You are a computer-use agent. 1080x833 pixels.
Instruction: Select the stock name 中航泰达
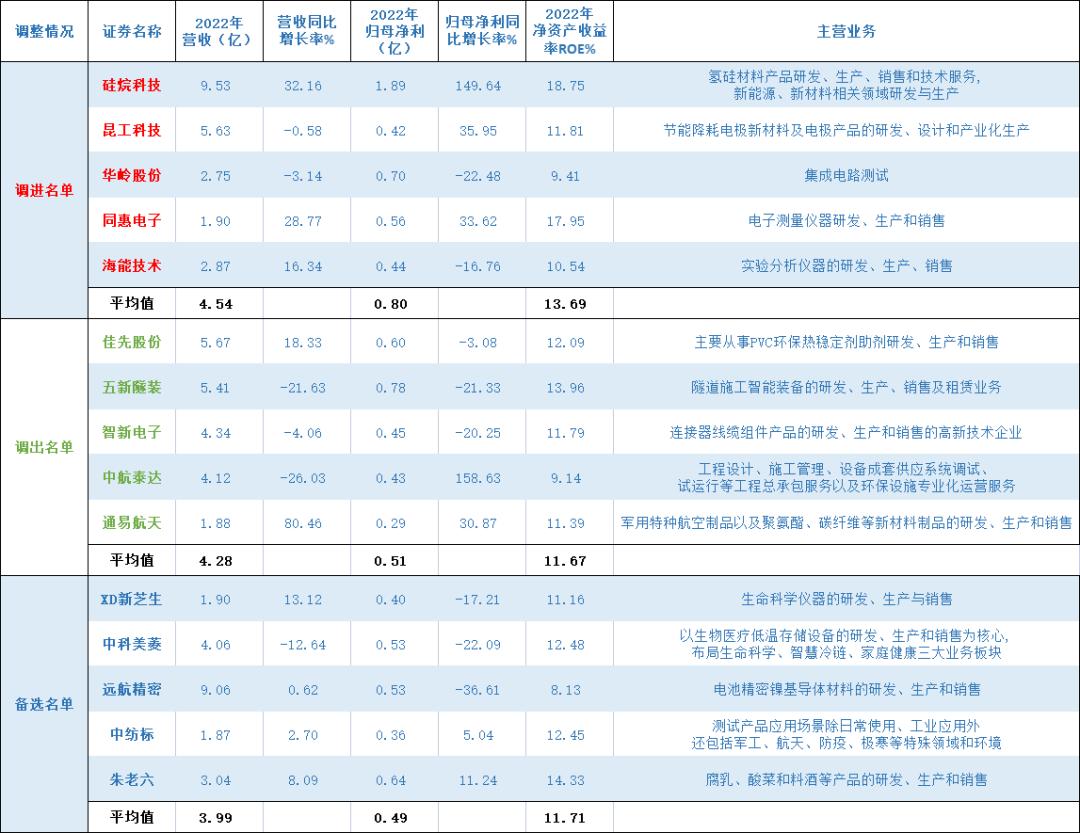pos(132,477)
